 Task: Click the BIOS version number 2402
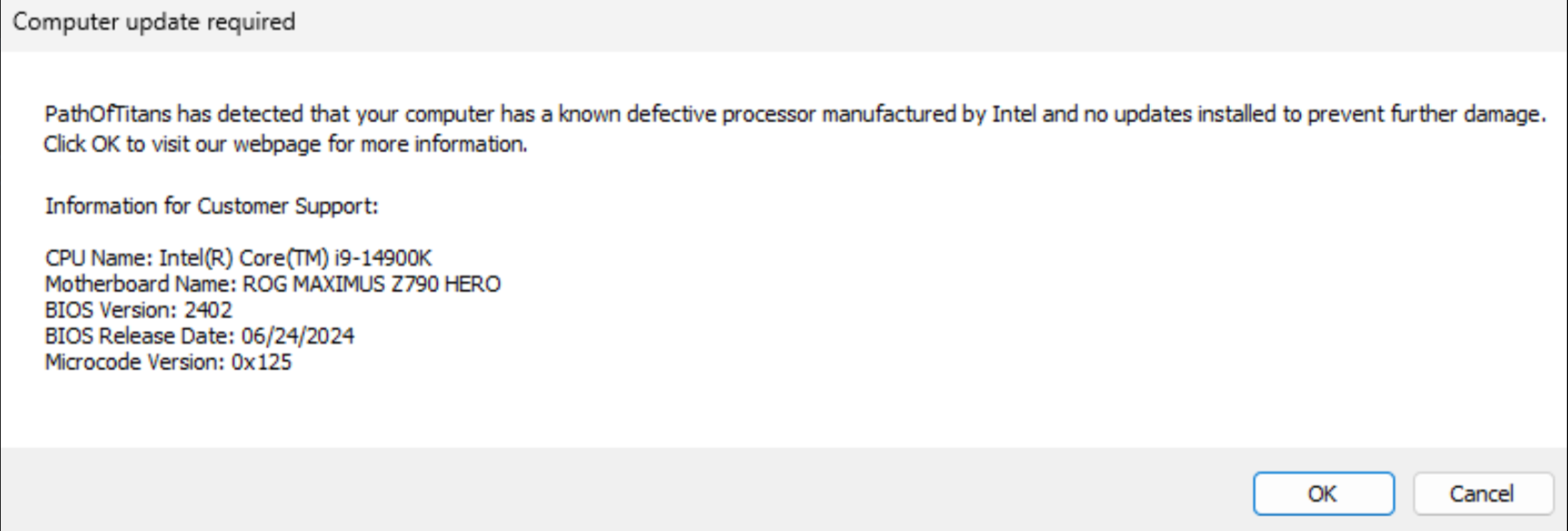pyautogui.click(x=208, y=310)
